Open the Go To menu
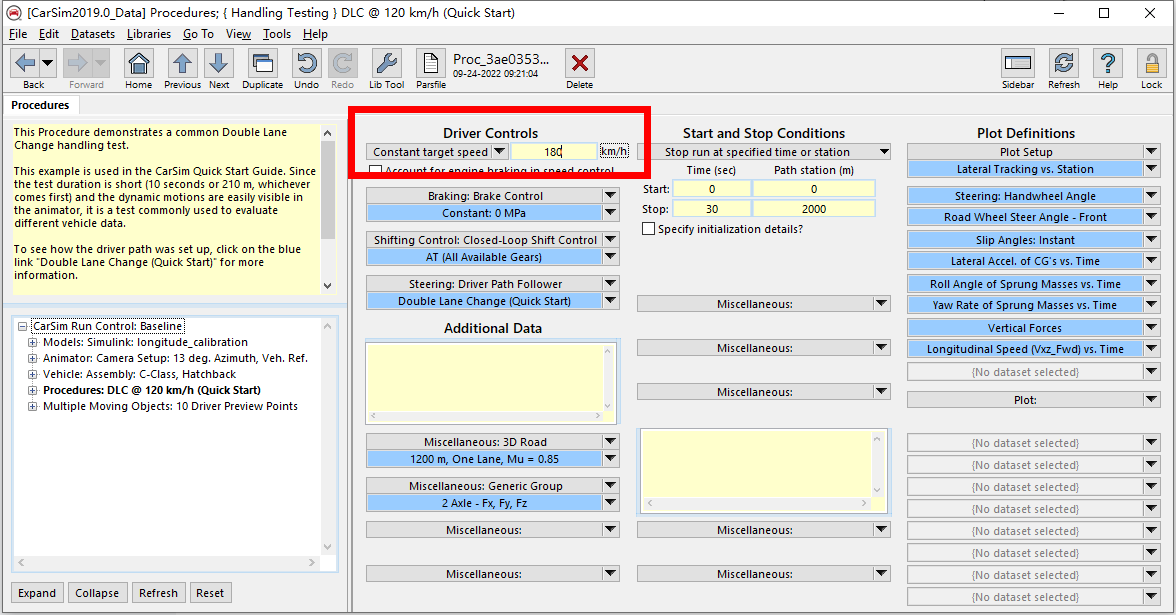Image resolution: width=1176 pixels, height=615 pixels. (198, 34)
